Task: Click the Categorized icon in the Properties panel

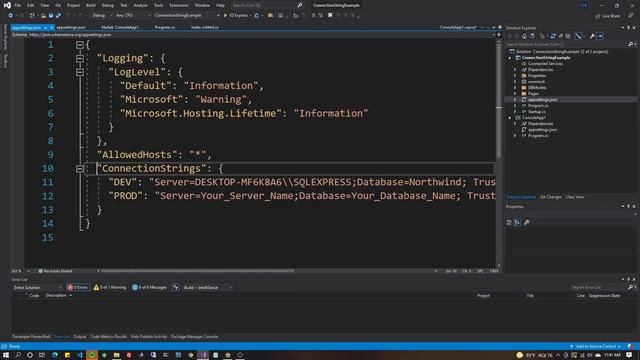Action: pos(509,222)
